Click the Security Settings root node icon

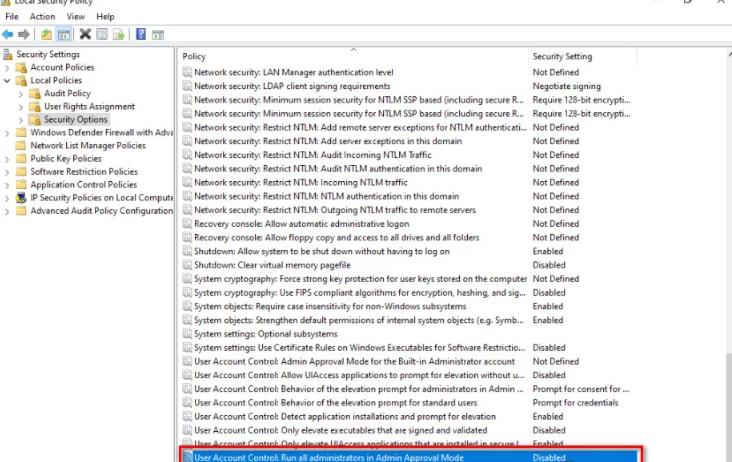coord(7,55)
